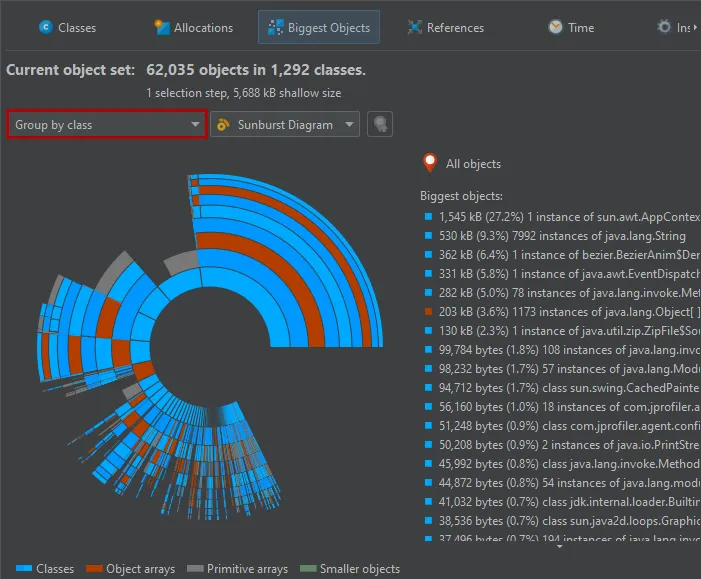Open the Classes view tab
The height and width of the screenshot is (579, 701).
[x=67, y=28]
